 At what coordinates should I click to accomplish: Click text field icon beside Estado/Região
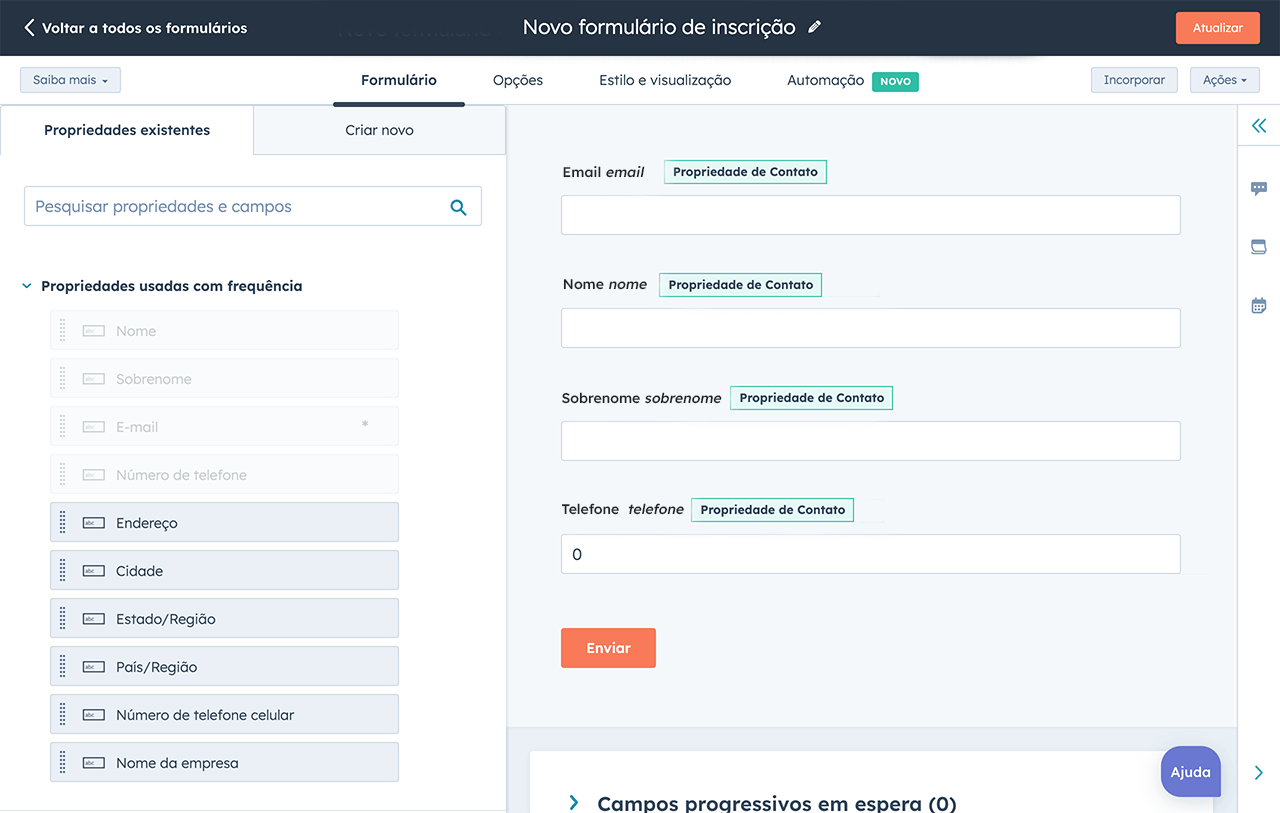93,619
